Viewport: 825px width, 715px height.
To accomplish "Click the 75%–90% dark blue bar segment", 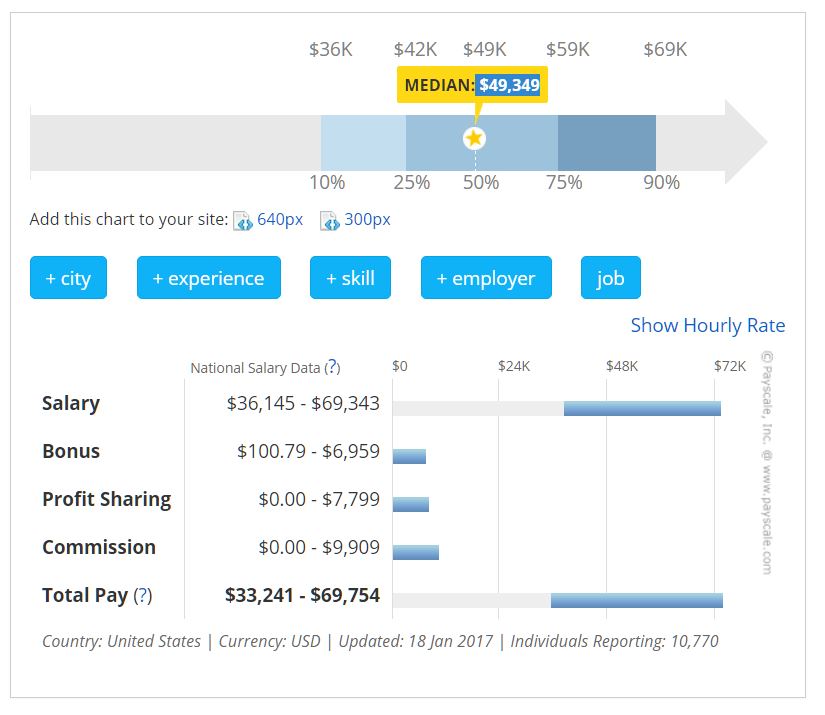I will click(x=607, y=143).
